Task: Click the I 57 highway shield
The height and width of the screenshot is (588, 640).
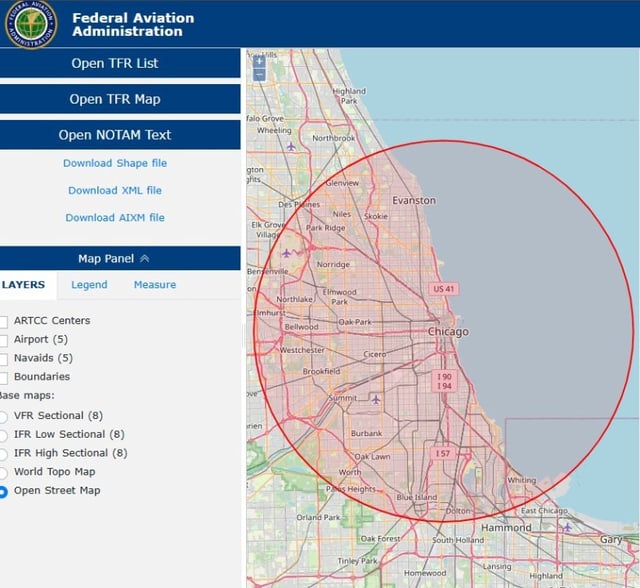Action: pyautogui.click(x=443, y=453)
